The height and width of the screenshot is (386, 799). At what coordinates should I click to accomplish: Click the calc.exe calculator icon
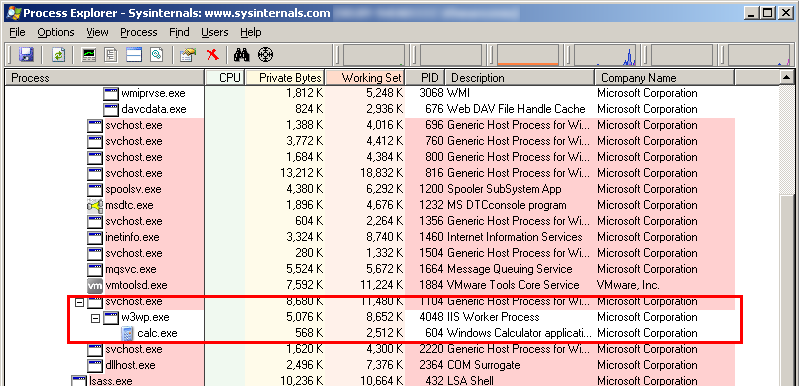(x=127, y=334)
